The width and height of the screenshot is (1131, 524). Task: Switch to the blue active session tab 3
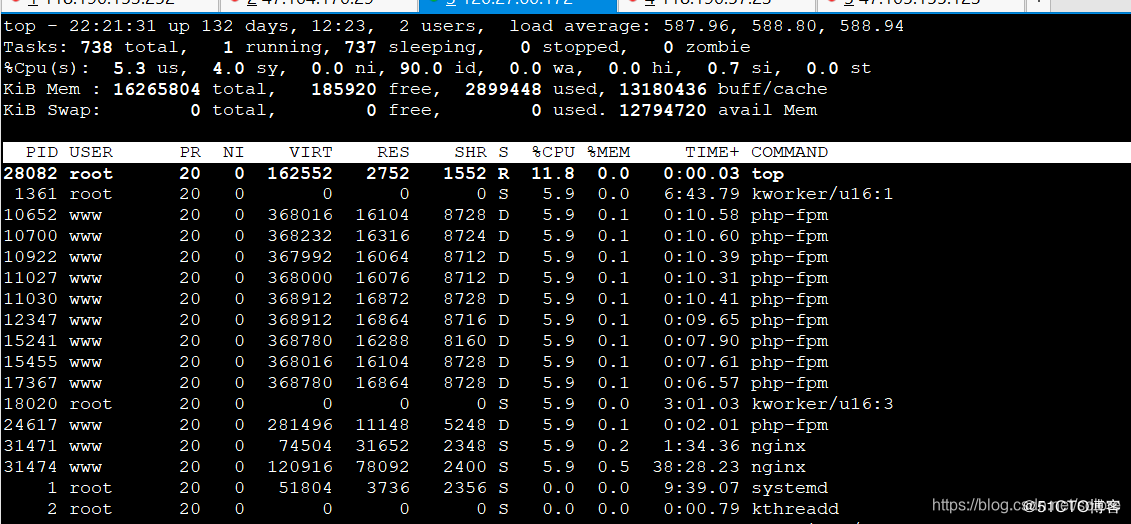point(518,4)
